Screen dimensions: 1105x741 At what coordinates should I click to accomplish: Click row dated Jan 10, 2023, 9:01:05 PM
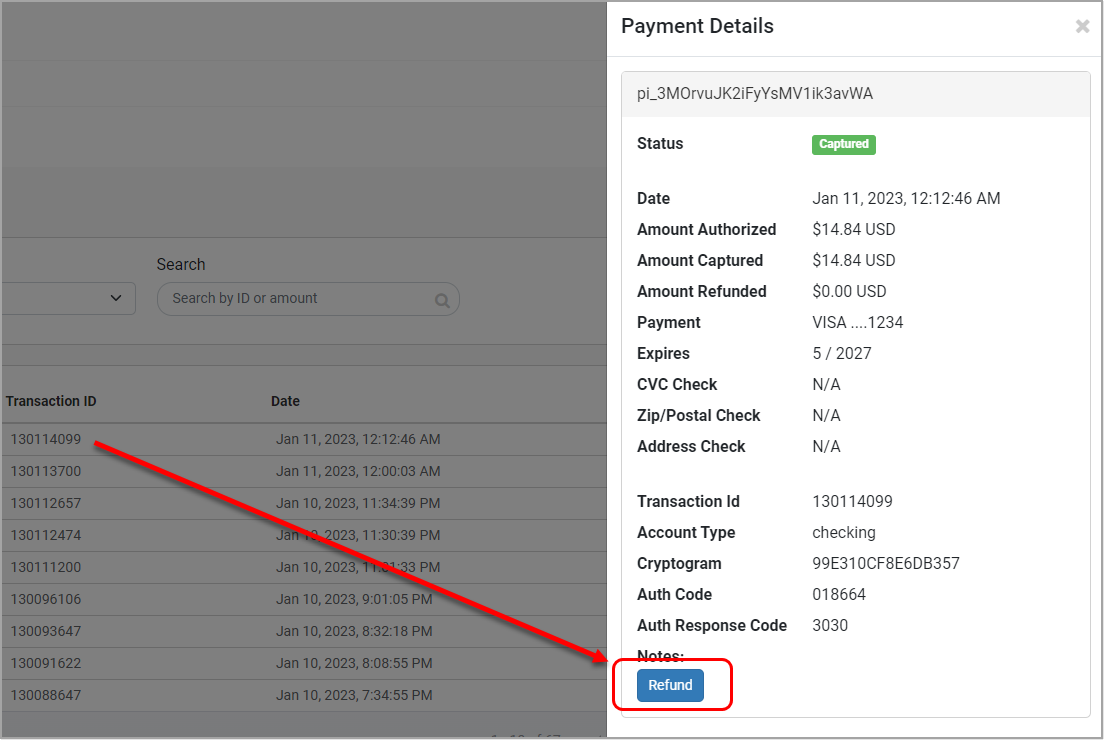pos(300,598)
